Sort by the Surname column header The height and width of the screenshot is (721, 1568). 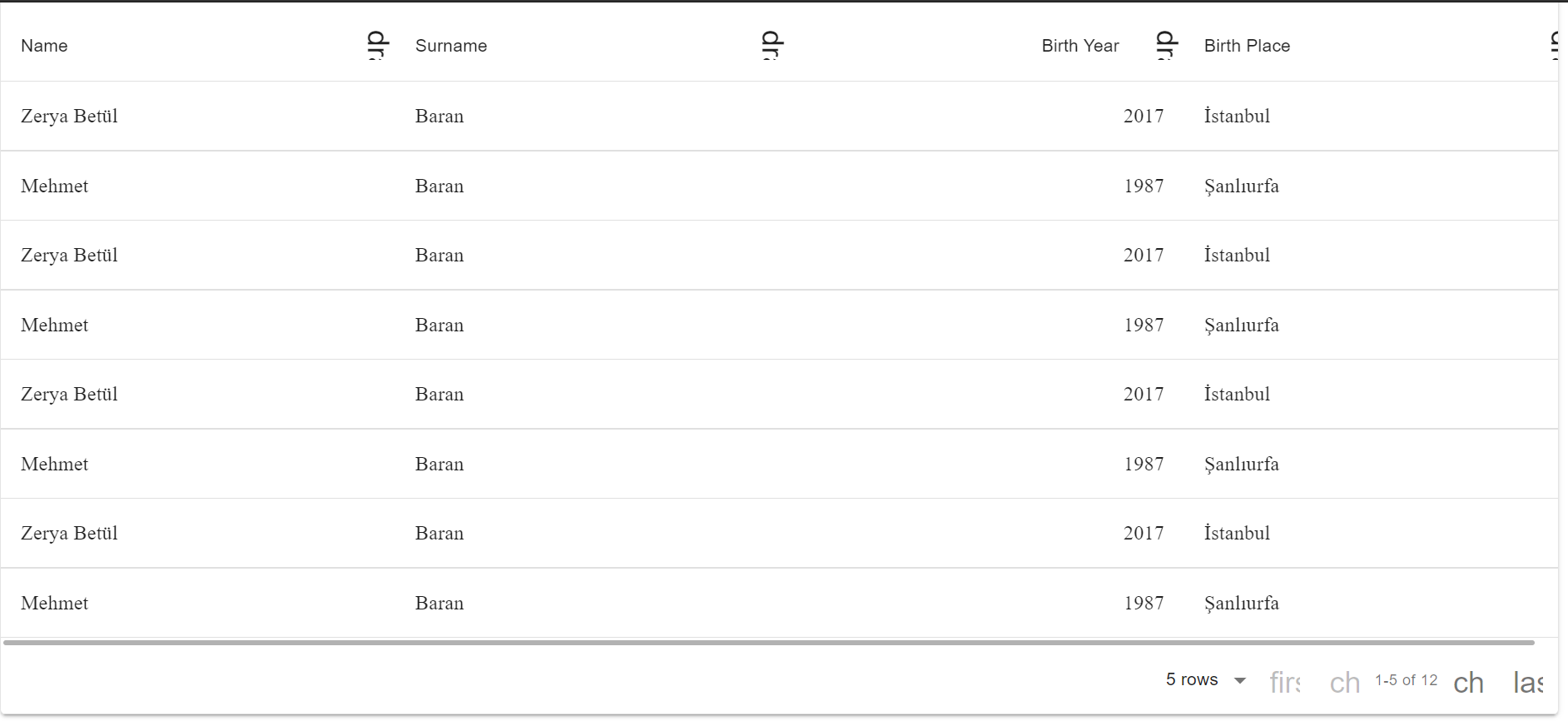451,46
